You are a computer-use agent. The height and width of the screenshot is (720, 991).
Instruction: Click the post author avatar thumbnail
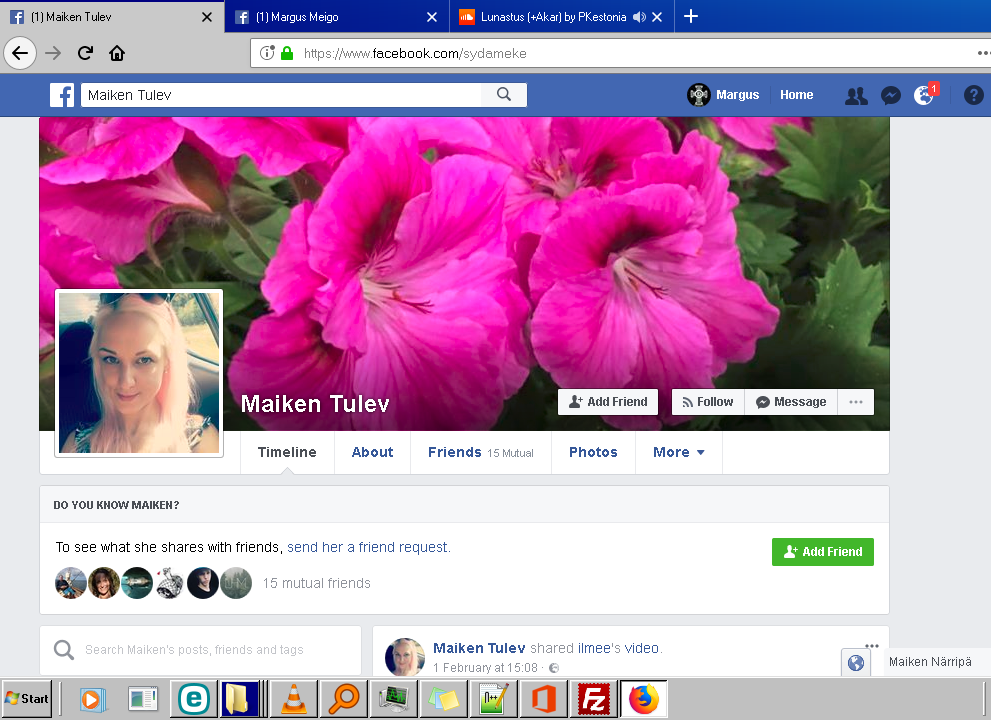coord(404,657)
